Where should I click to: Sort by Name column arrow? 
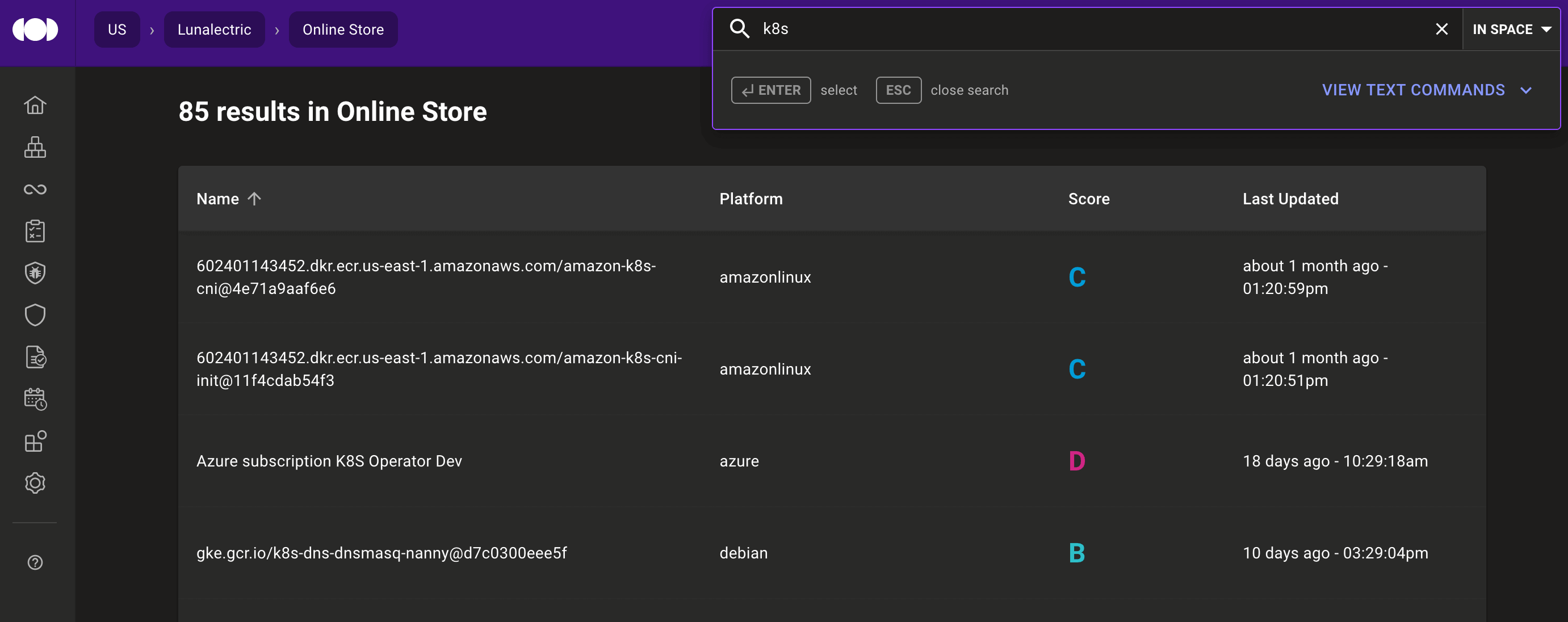(x=254, y=199)
